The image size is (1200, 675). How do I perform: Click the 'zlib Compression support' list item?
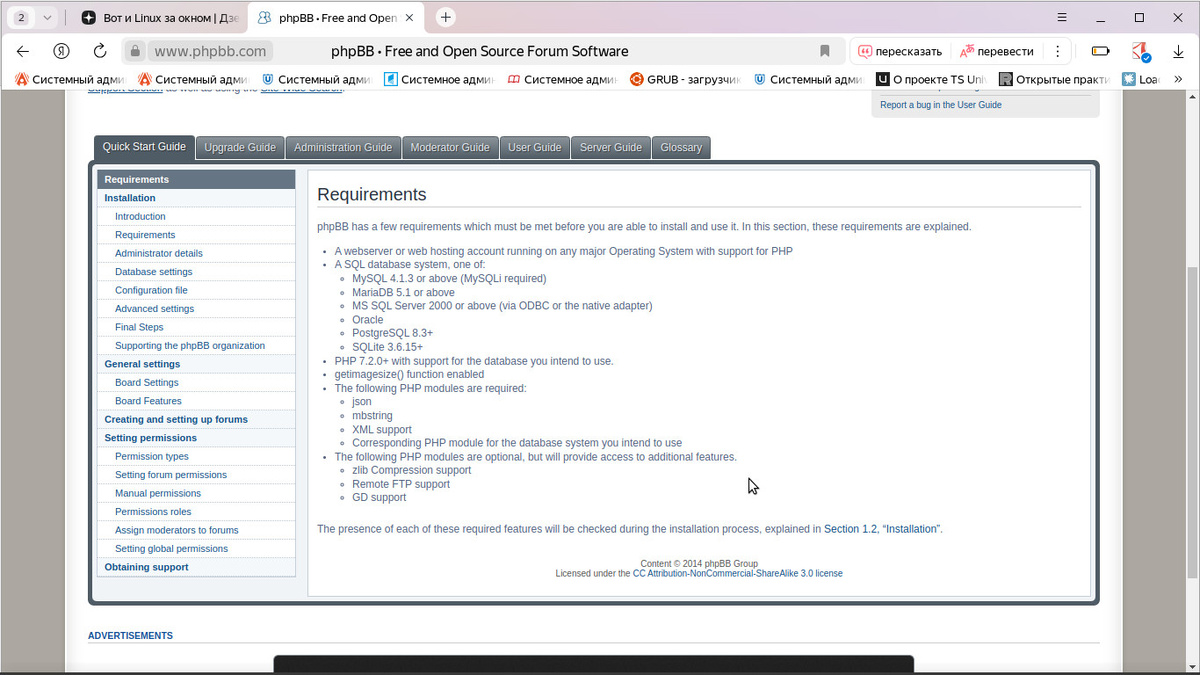[411, 470]
